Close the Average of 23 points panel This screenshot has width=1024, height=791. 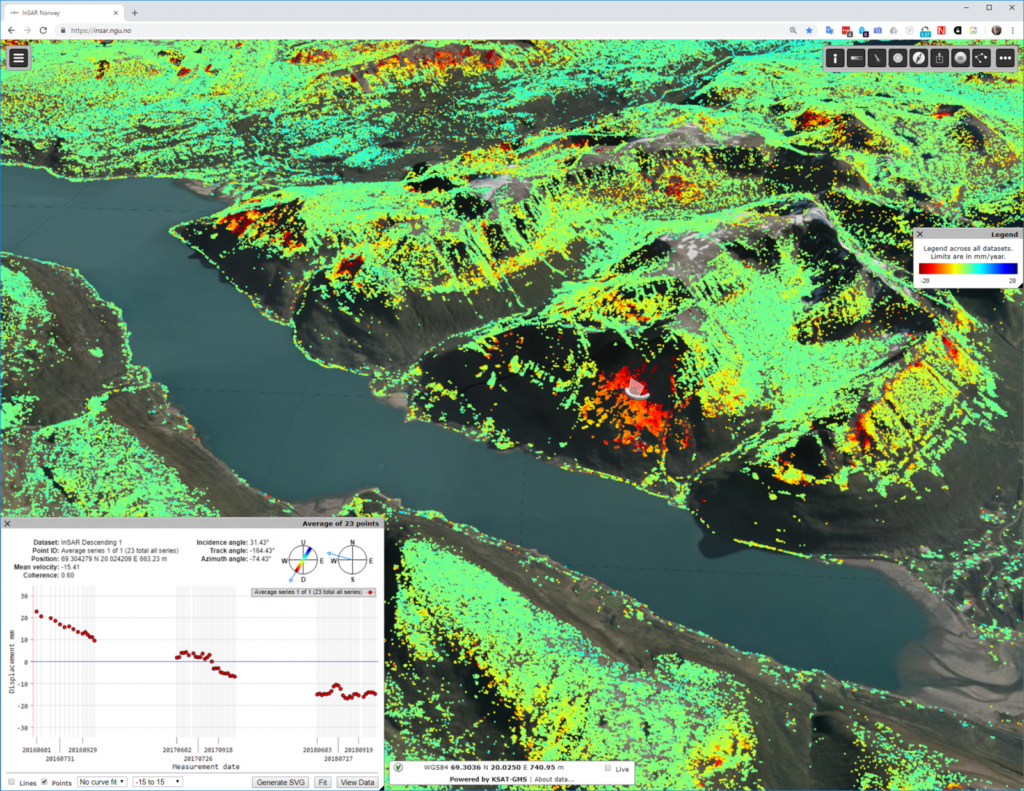[7, 523]
